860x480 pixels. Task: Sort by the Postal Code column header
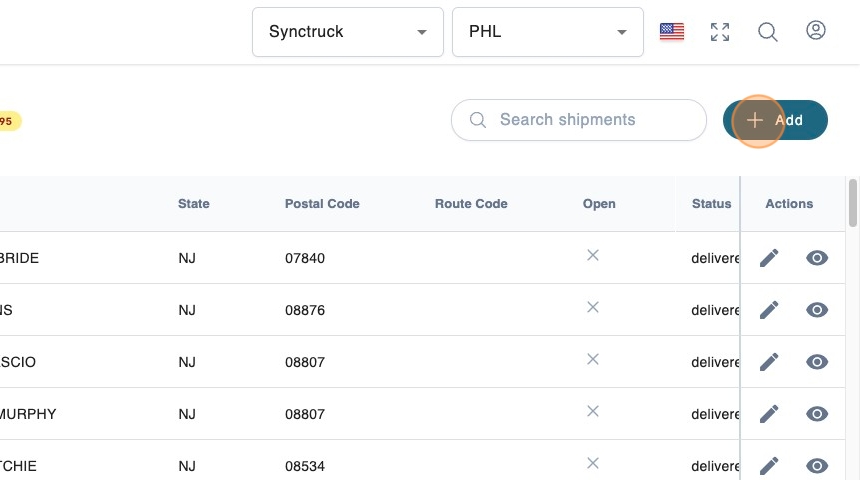point(322,204)
